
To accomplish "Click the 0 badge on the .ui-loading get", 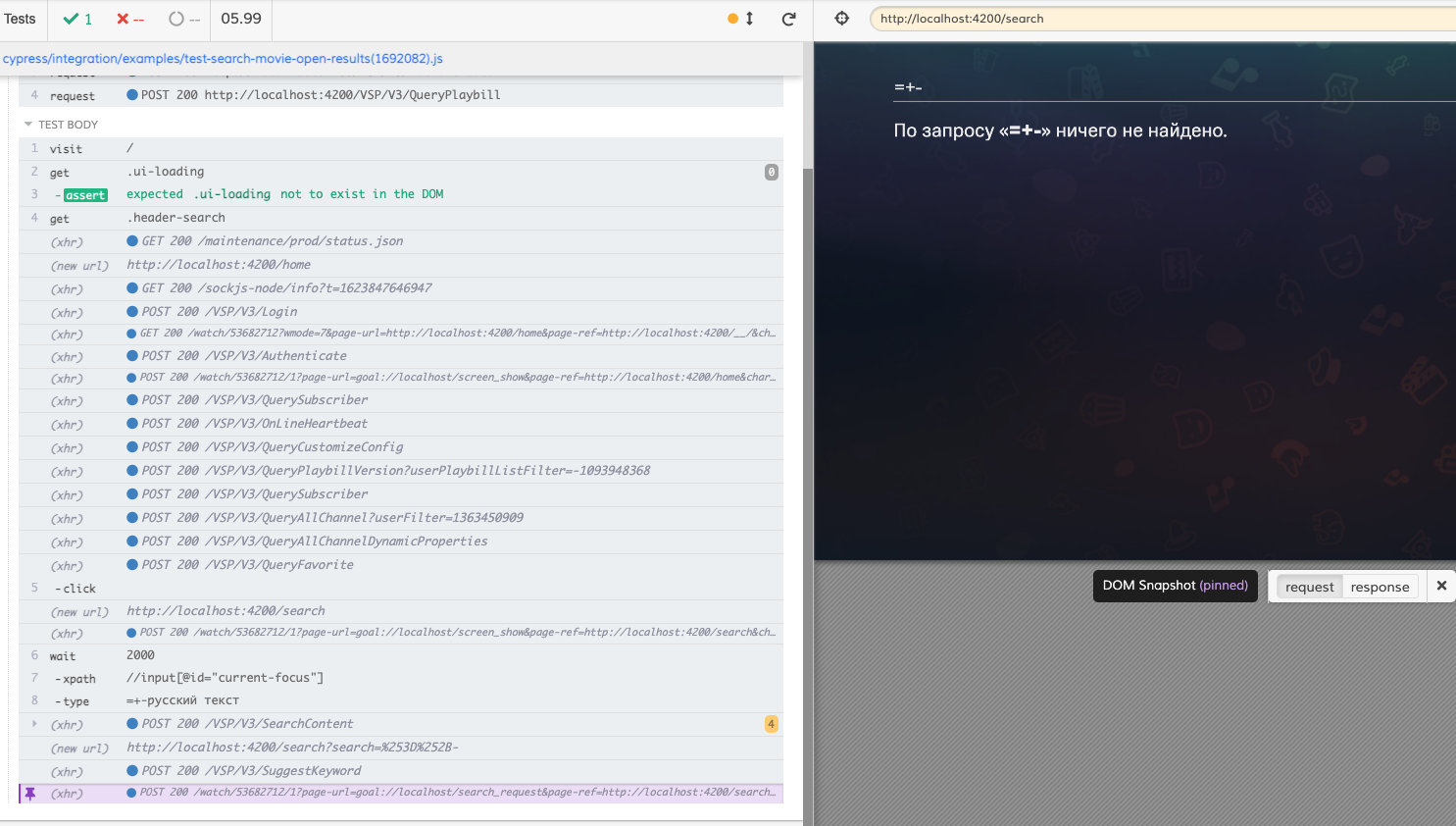I will pos(773,172).
